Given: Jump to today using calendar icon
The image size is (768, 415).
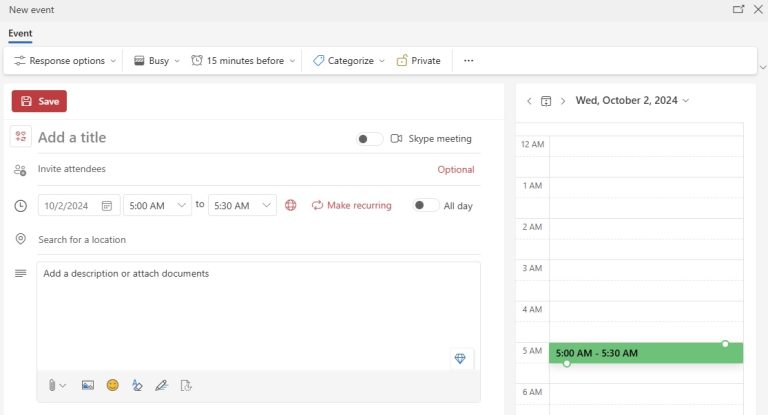Looking at the screenshot, I should point(546,101).
